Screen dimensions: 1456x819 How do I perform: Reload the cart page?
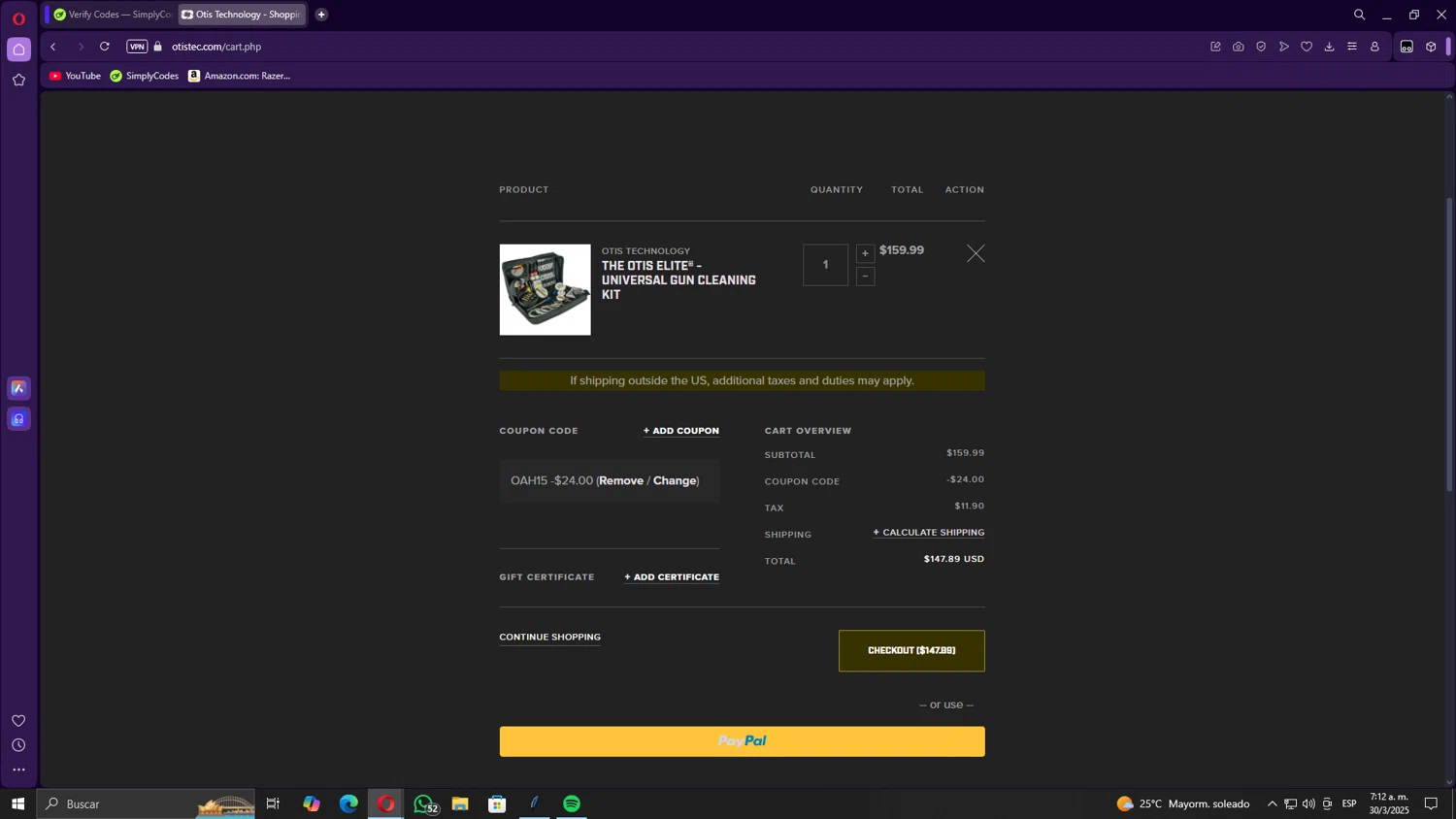point(105,47)
